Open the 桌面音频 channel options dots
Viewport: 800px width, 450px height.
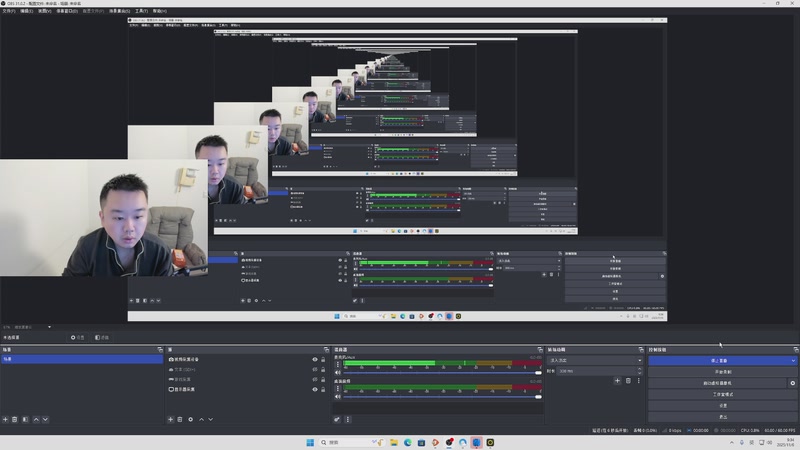point(337,388)
